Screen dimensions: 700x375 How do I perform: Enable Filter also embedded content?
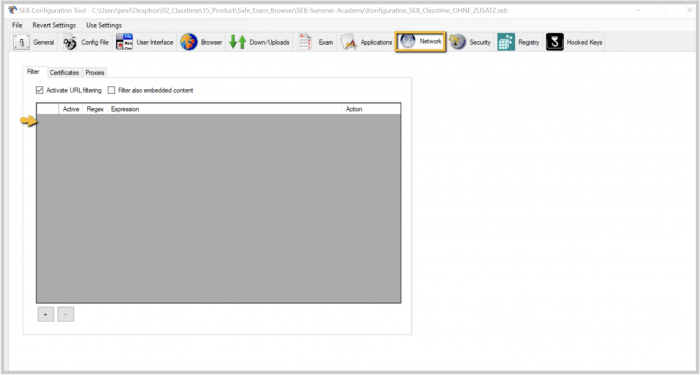(x=112, y=90)
